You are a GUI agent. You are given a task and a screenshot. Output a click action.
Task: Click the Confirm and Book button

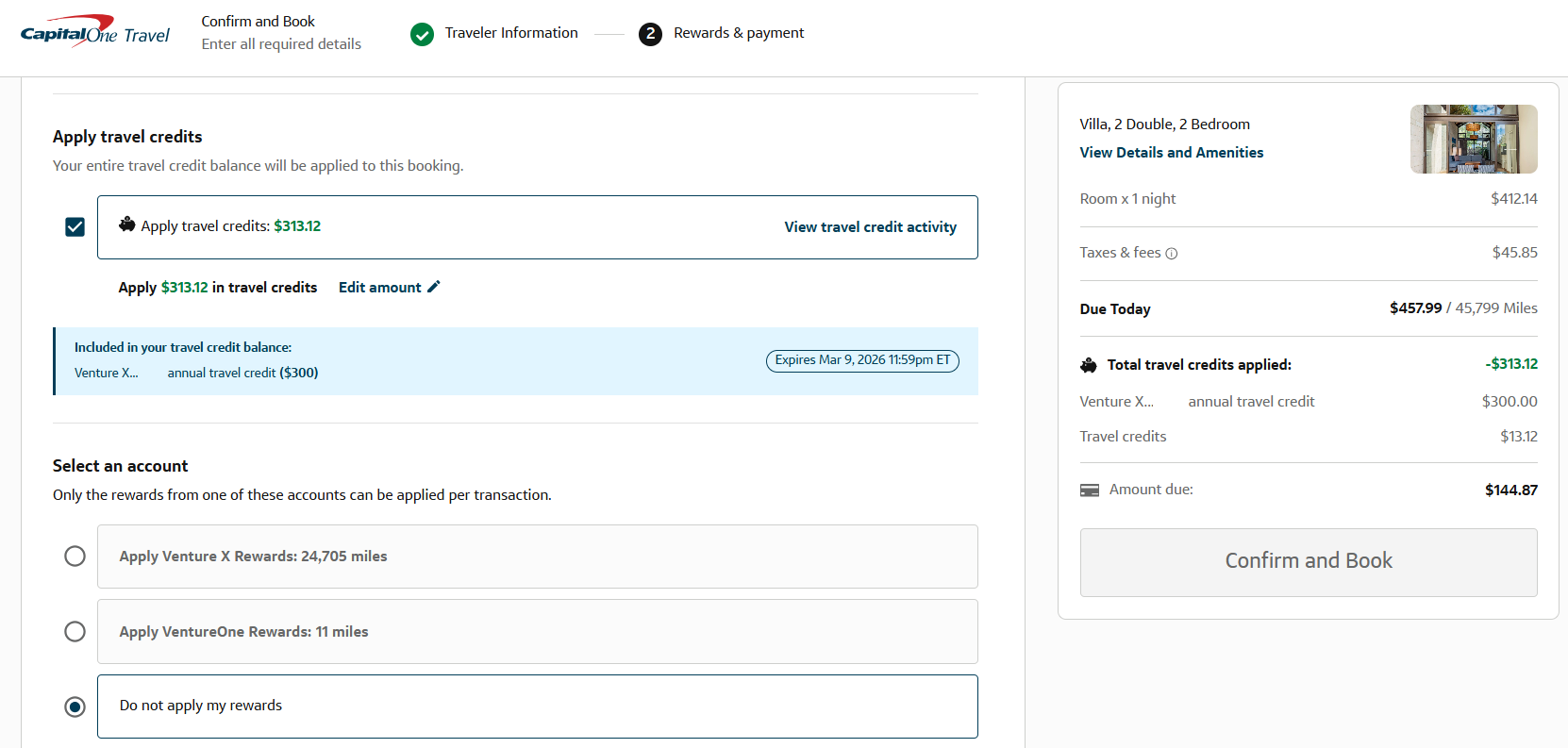1309,562
